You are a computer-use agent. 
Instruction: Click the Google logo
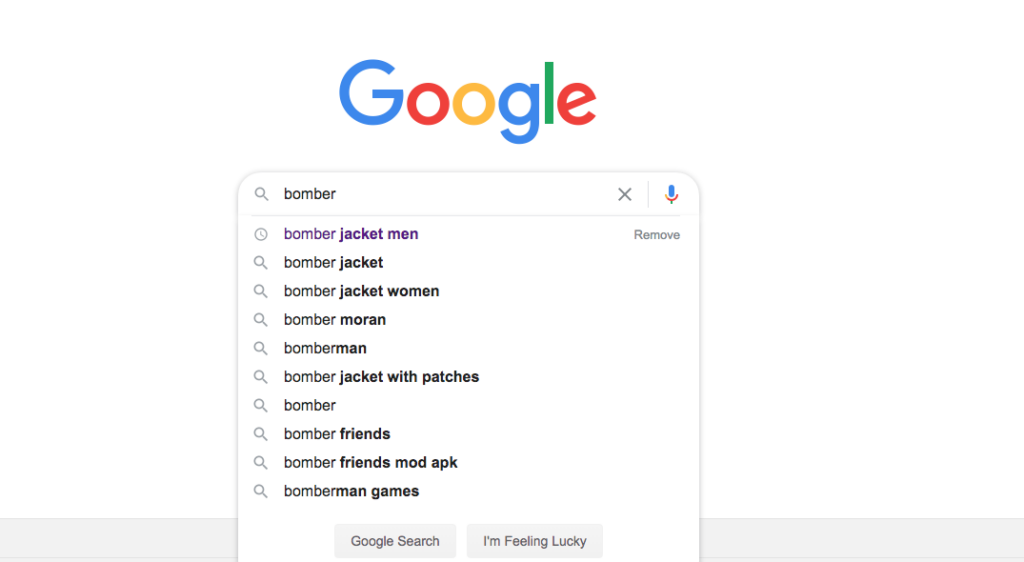[x=468, y=101]
